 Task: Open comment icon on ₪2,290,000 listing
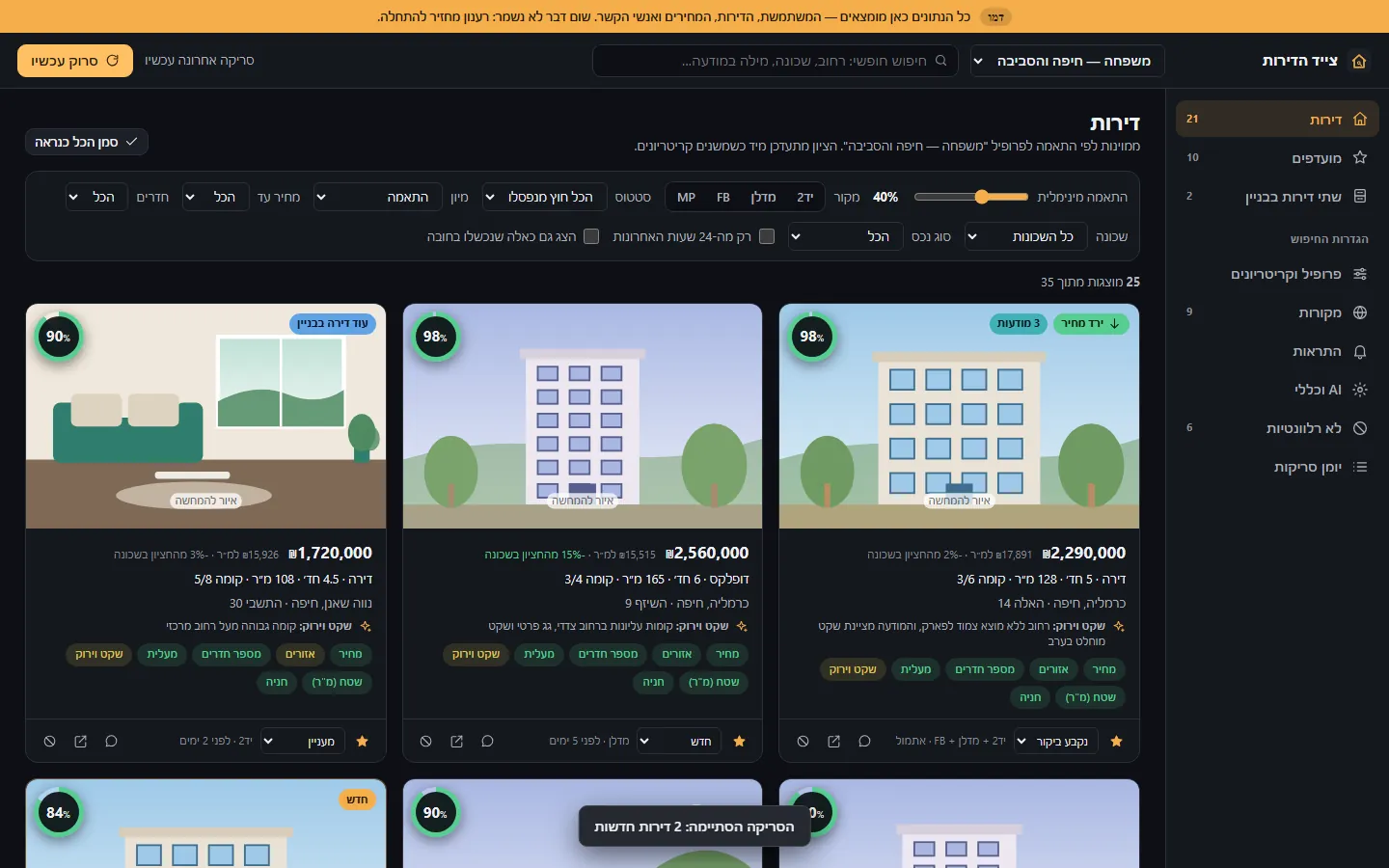pyautogui.click(x=864, y=742)
